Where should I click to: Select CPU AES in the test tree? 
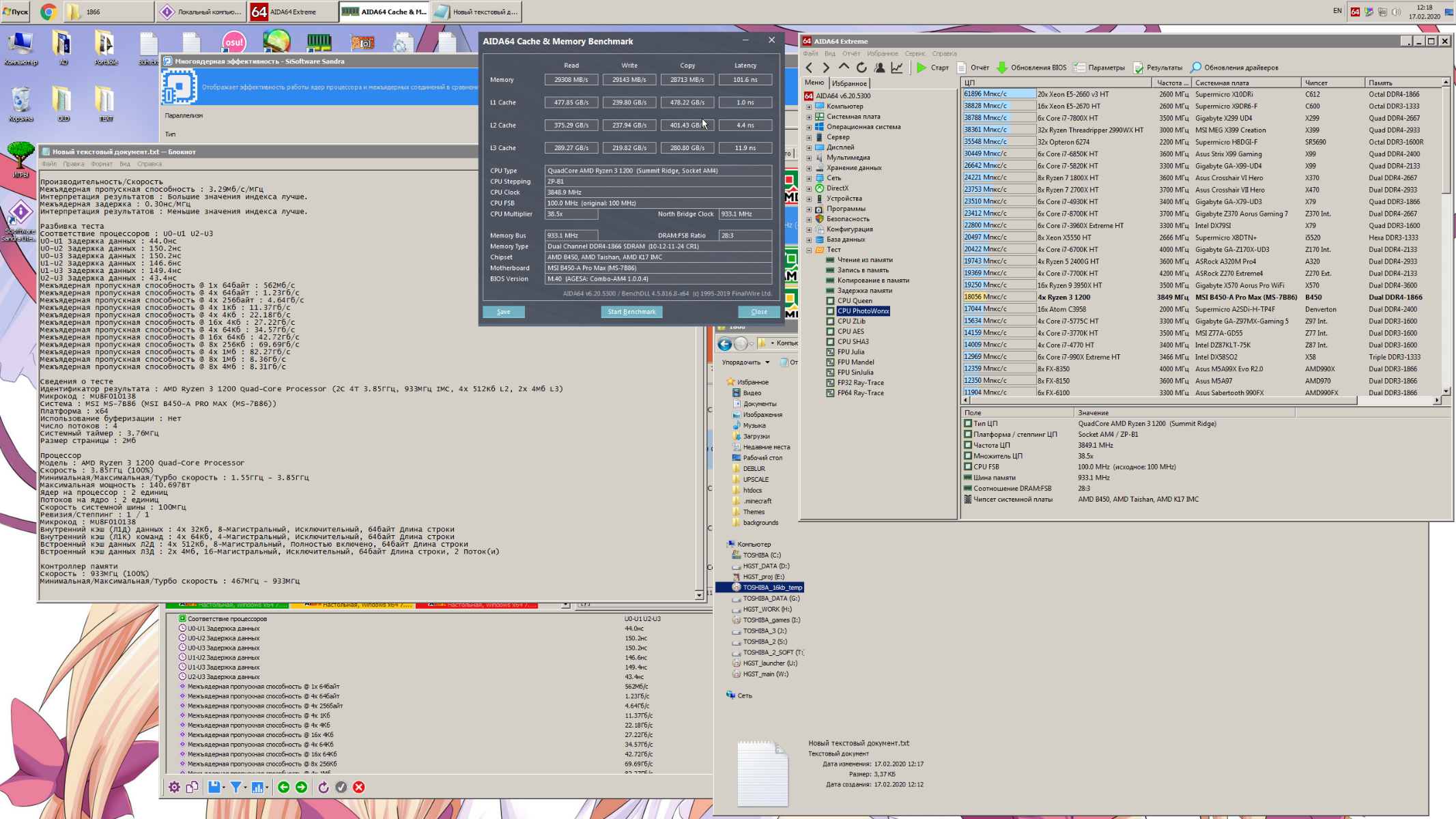click(851, 331)
